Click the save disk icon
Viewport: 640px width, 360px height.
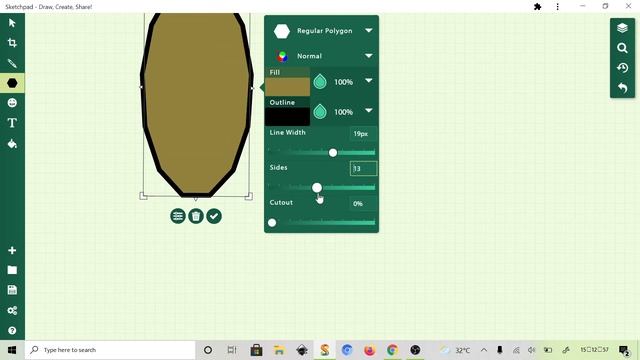coord(12,290)
